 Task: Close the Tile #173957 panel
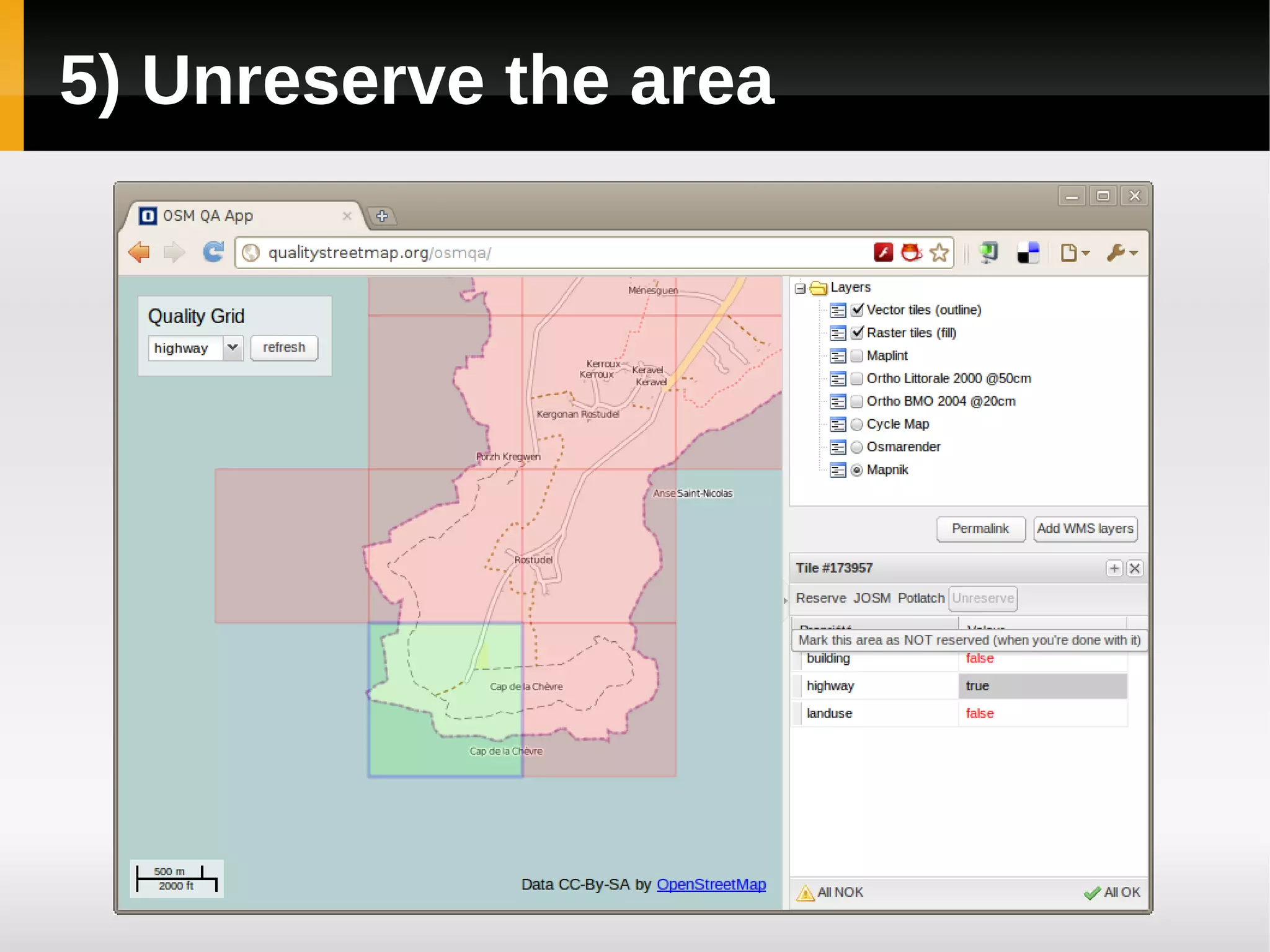(x=1135, y=568)
